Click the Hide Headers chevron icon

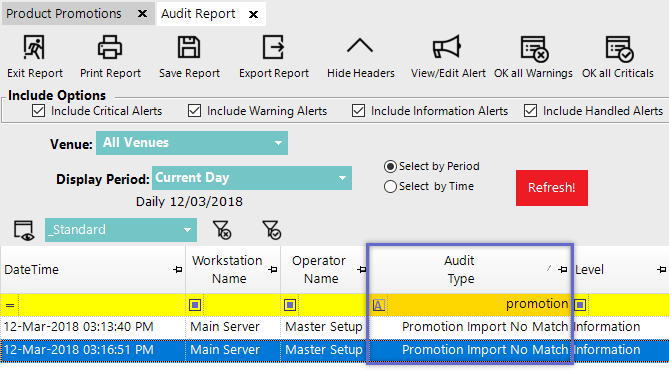pyautogui.click(x=360, y=45)
